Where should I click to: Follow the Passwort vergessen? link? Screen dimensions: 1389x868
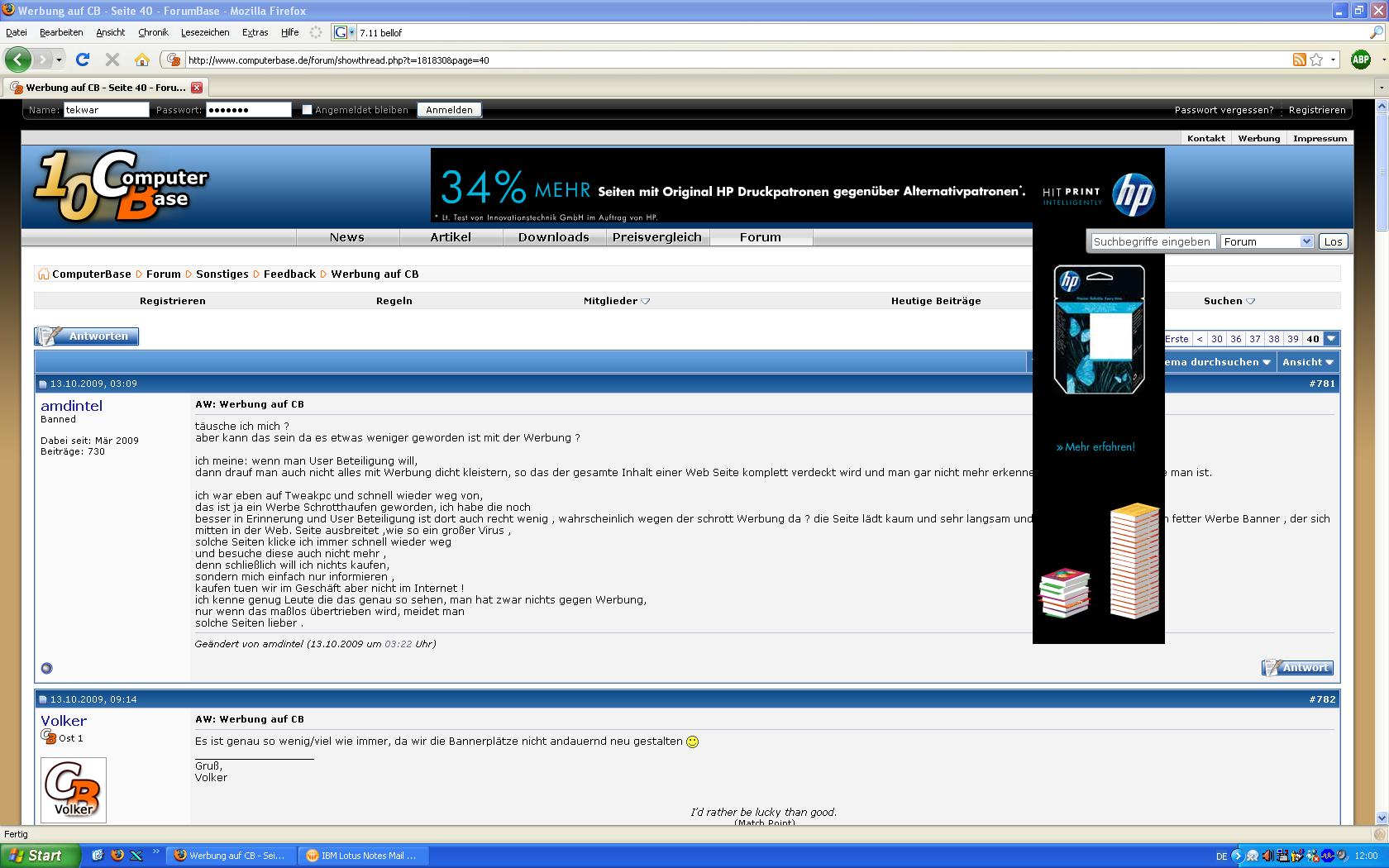pos(1224,110)
